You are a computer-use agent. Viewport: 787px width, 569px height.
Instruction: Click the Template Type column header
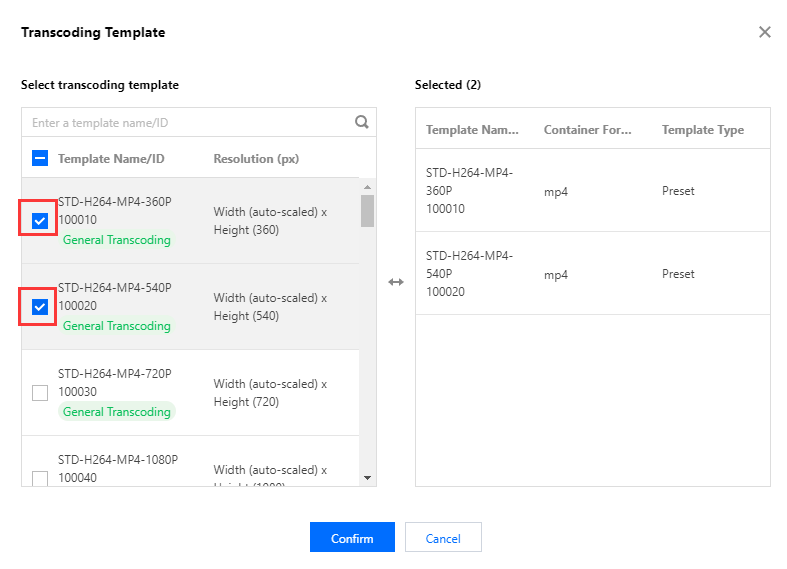tap(702, 130)
